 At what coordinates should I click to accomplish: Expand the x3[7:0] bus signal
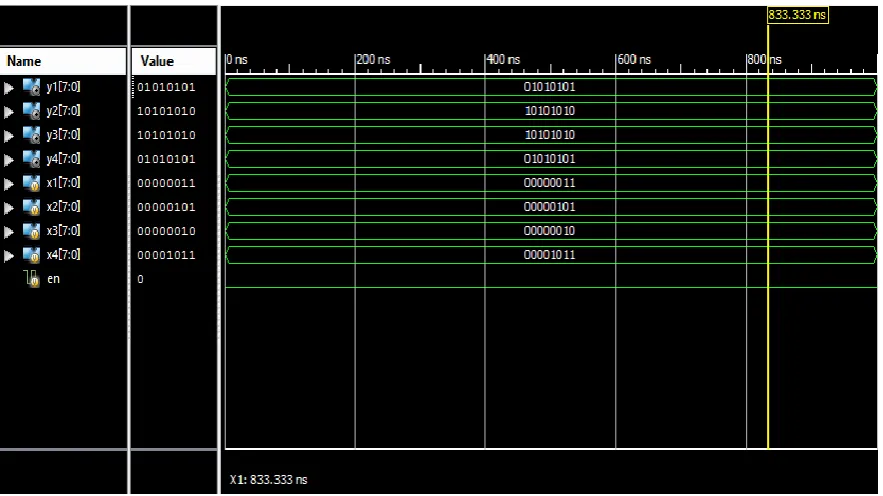point(8,232)
